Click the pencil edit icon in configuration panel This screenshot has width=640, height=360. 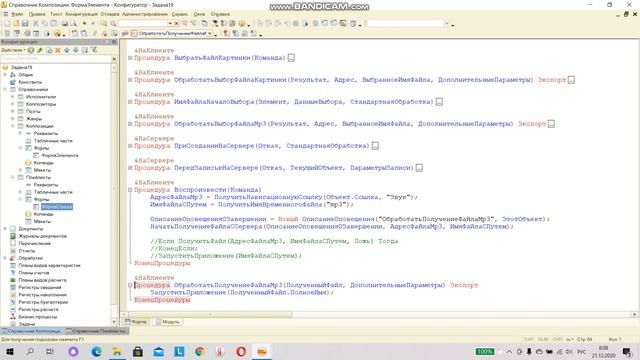pos(40,50)
